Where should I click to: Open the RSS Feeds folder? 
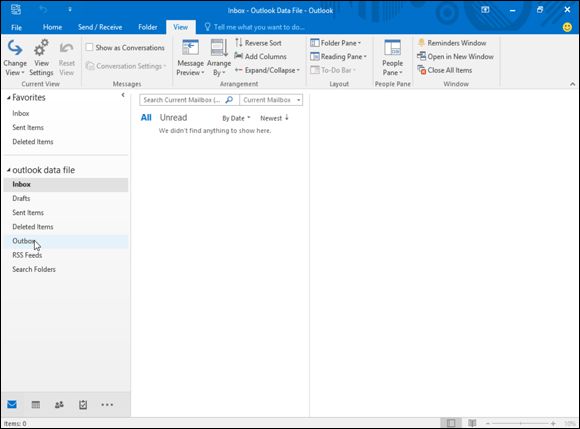66,255
